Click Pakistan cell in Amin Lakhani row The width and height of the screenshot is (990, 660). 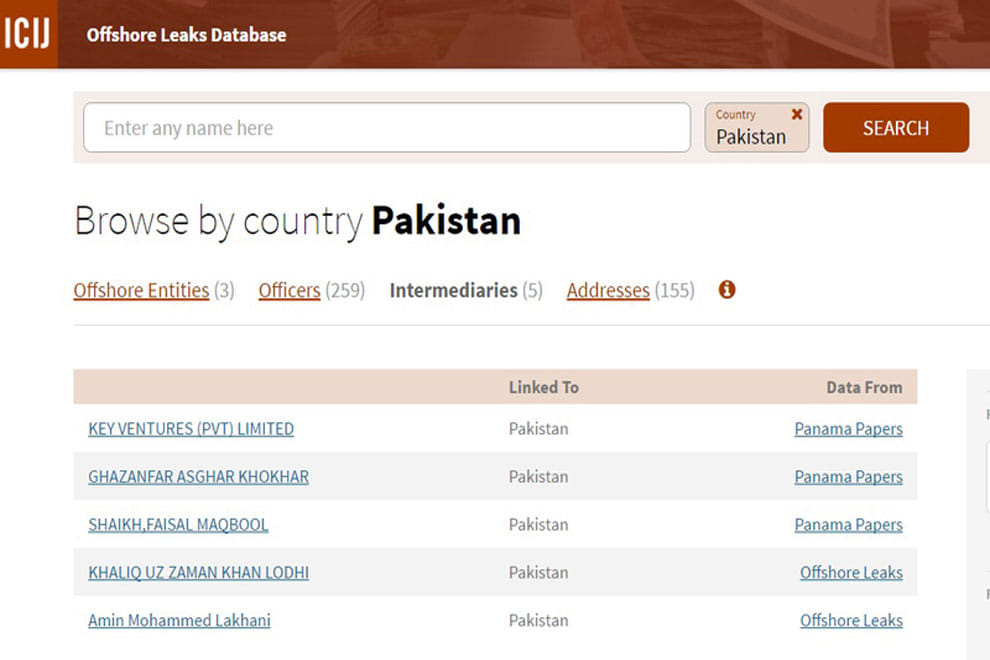pyautogui.click(x=539, y=621)
